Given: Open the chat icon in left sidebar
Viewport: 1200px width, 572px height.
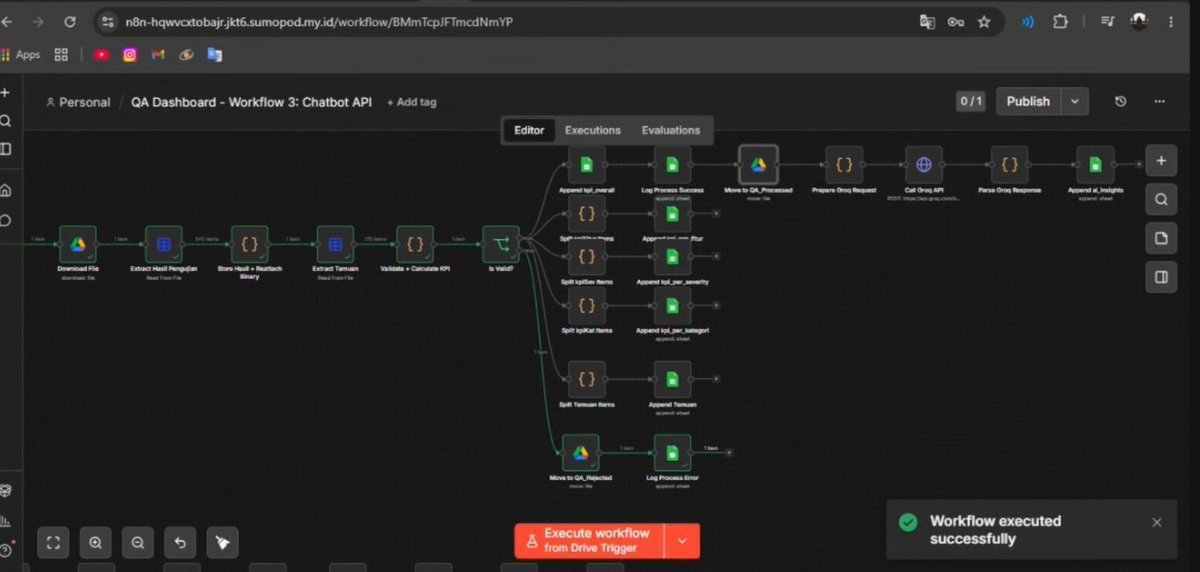Looking at the screenshot, I should [5, 220].
